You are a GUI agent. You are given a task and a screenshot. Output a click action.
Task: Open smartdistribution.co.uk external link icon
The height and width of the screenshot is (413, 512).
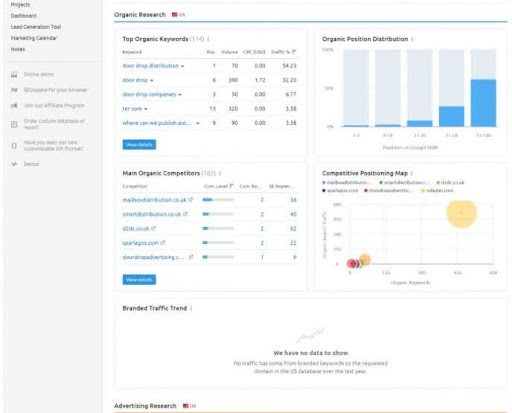[186, 214]
